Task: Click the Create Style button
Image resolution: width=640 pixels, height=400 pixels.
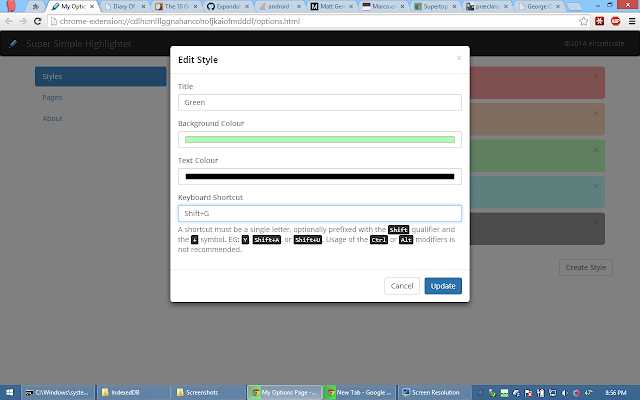Action: pos(586,267)
